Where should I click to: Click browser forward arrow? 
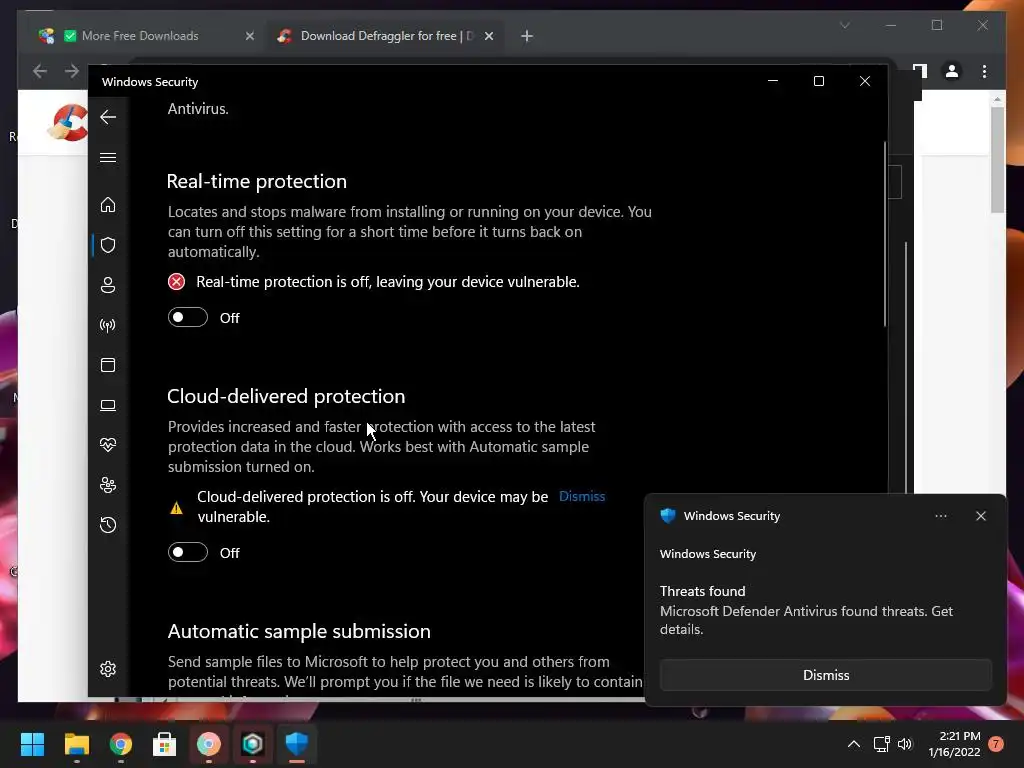(72, 71)
